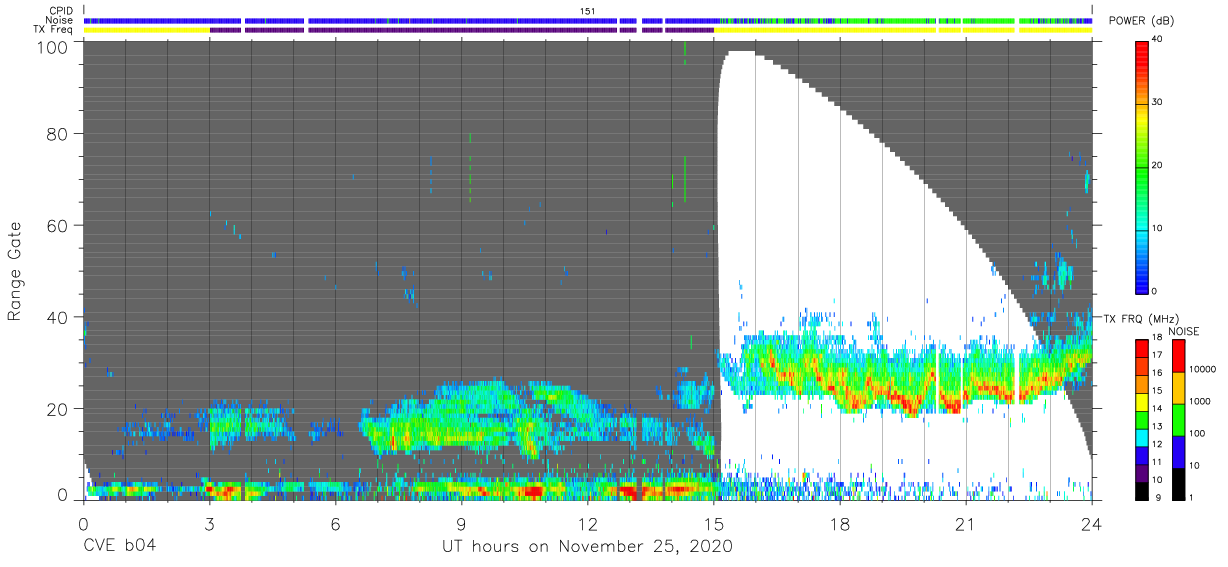Click the purple segment of TX Freq strip

(461, 30)
